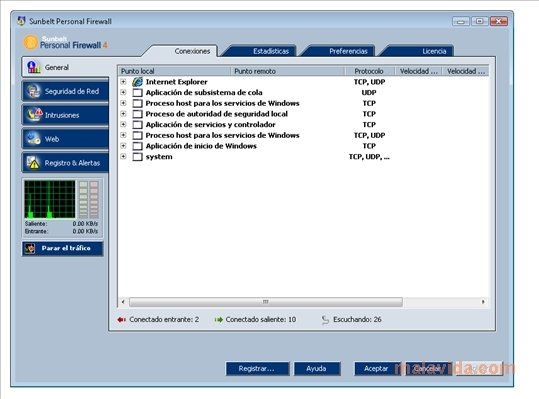539x399 pixels.
Task: Expand first Proceso host para los servicios row
Action: pyautogui.click(x=123, y=103)
